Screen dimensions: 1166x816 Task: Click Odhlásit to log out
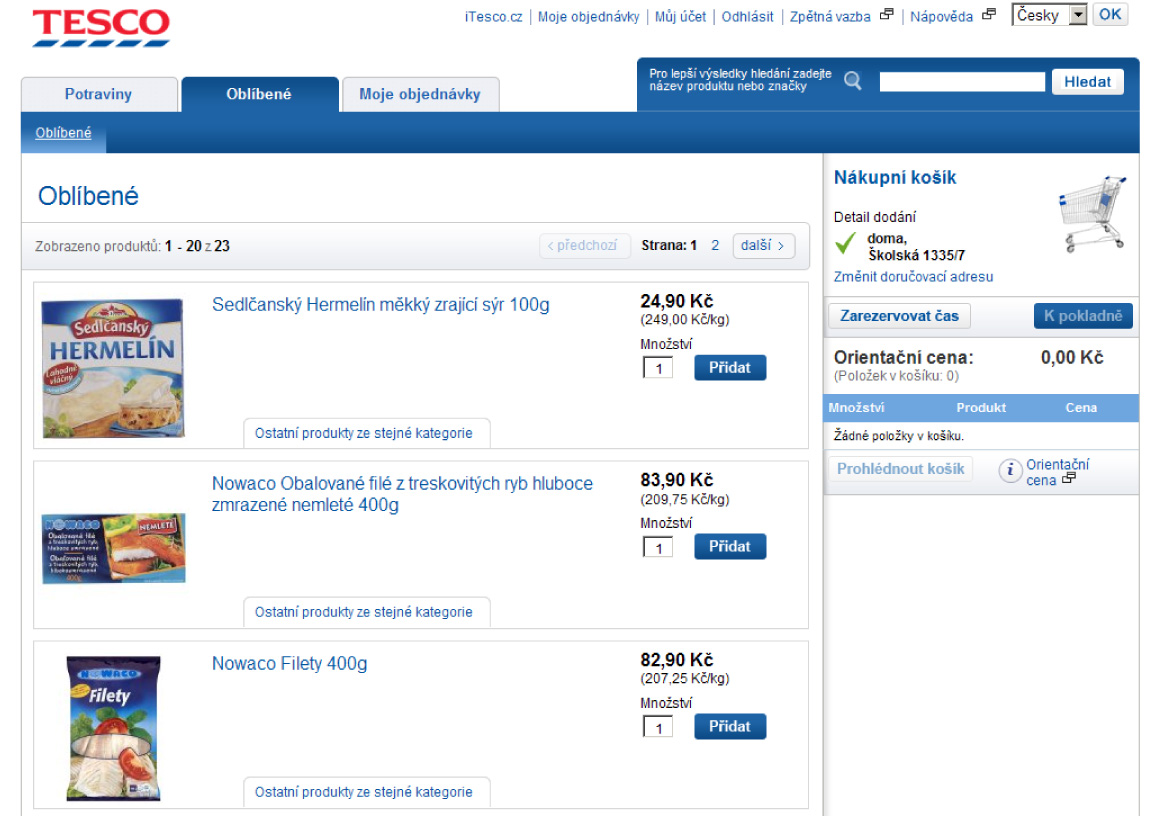[x=747, y=17]
